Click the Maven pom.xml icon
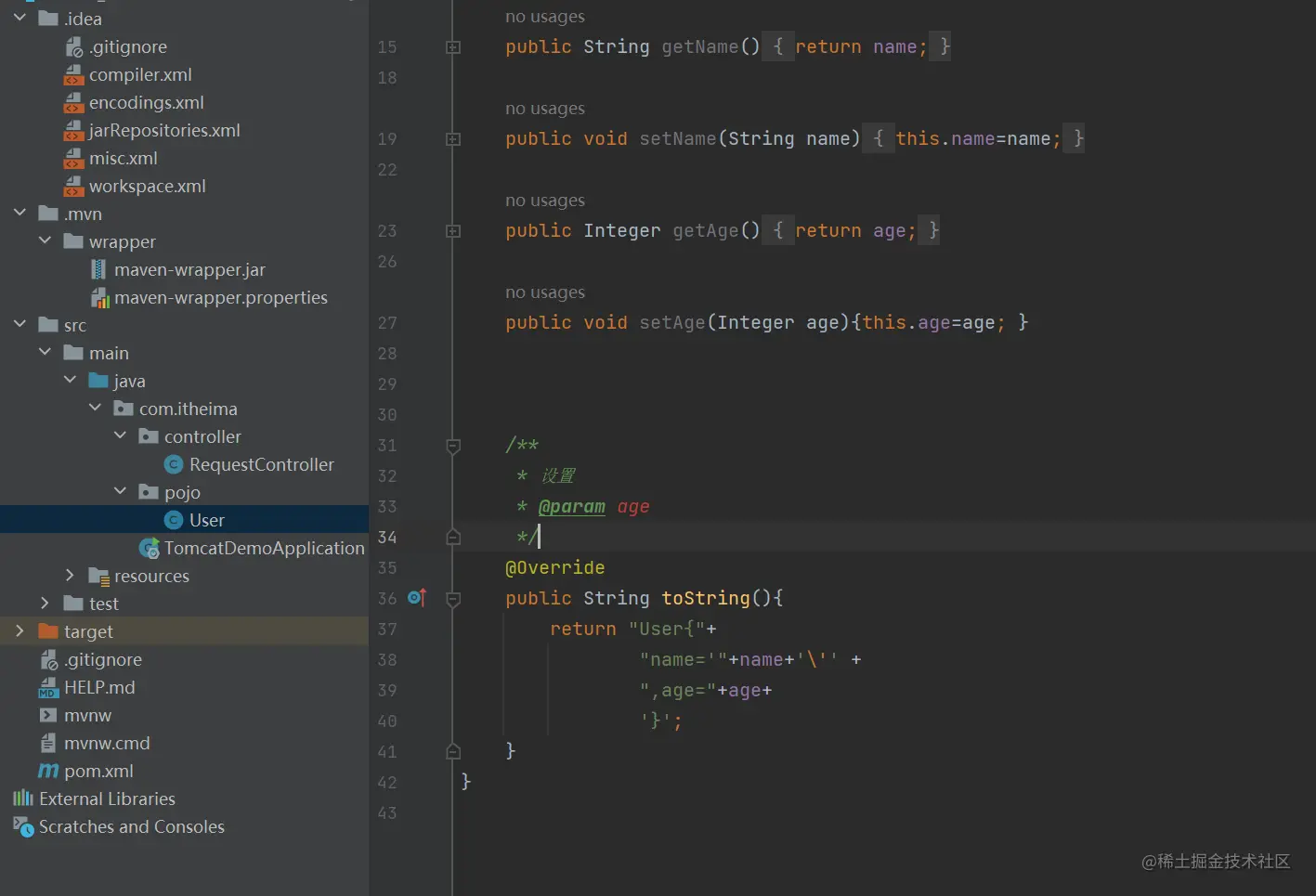1316x896 pixels. (48, 771)
